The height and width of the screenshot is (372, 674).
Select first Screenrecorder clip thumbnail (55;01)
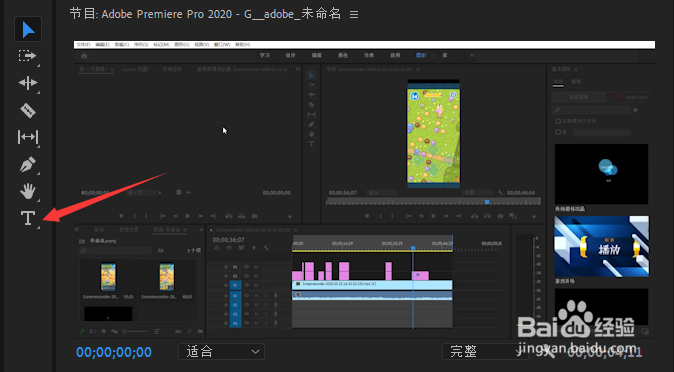[108, 277]
